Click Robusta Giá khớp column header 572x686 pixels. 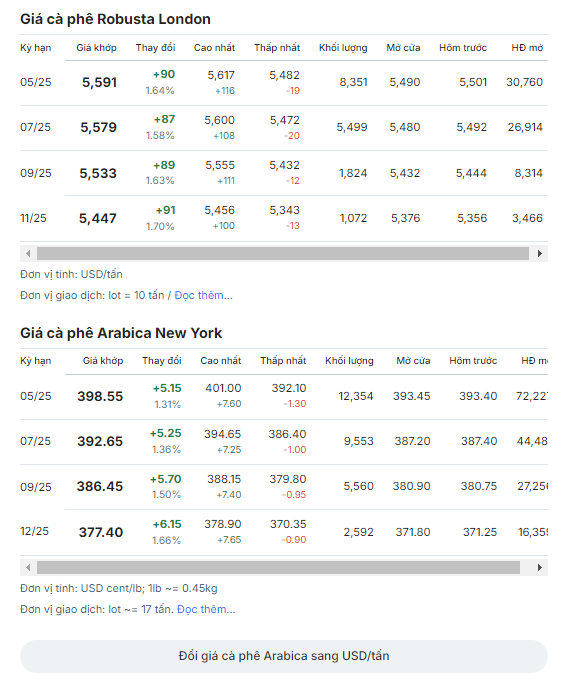[97, 48]
